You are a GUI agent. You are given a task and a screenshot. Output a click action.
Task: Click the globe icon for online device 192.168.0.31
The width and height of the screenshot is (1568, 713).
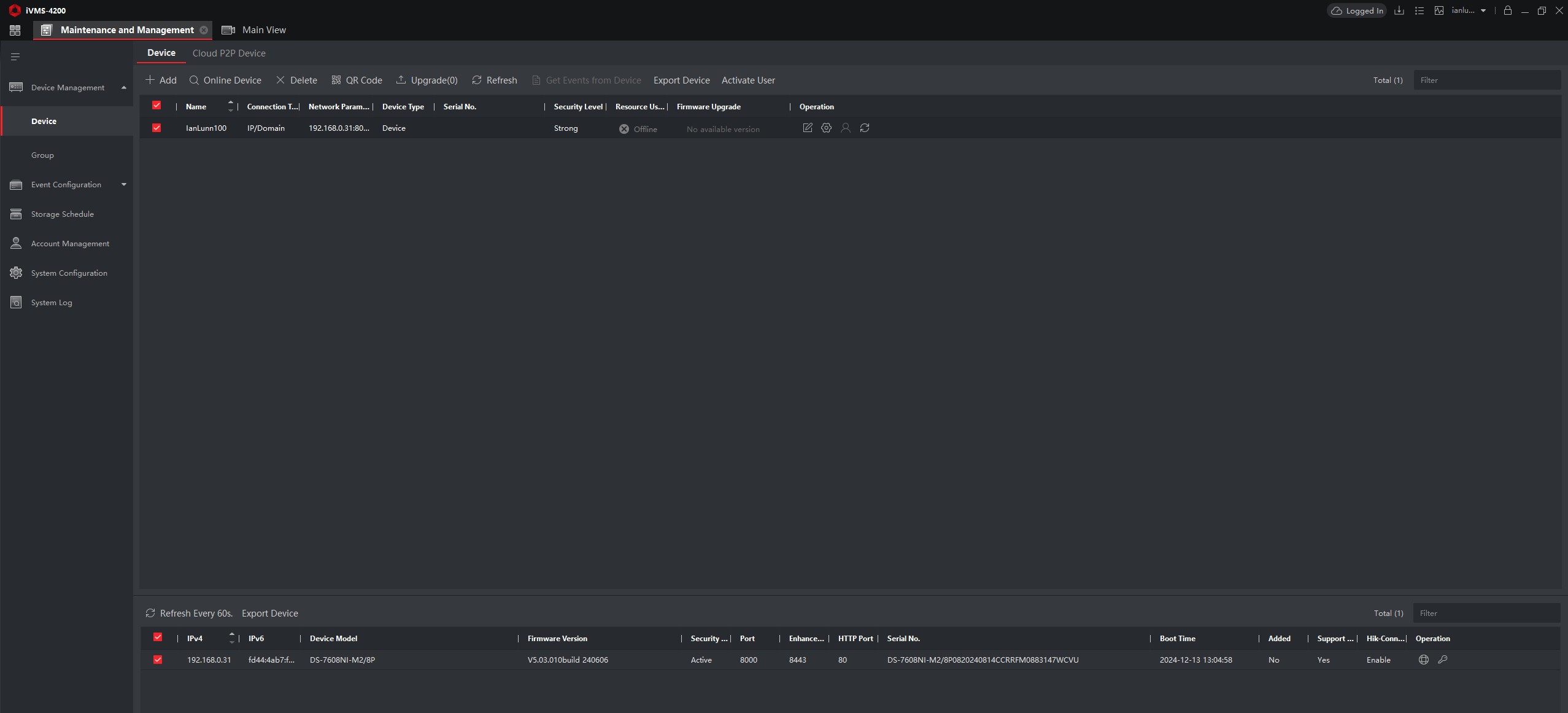click(x=1423, y=660)
